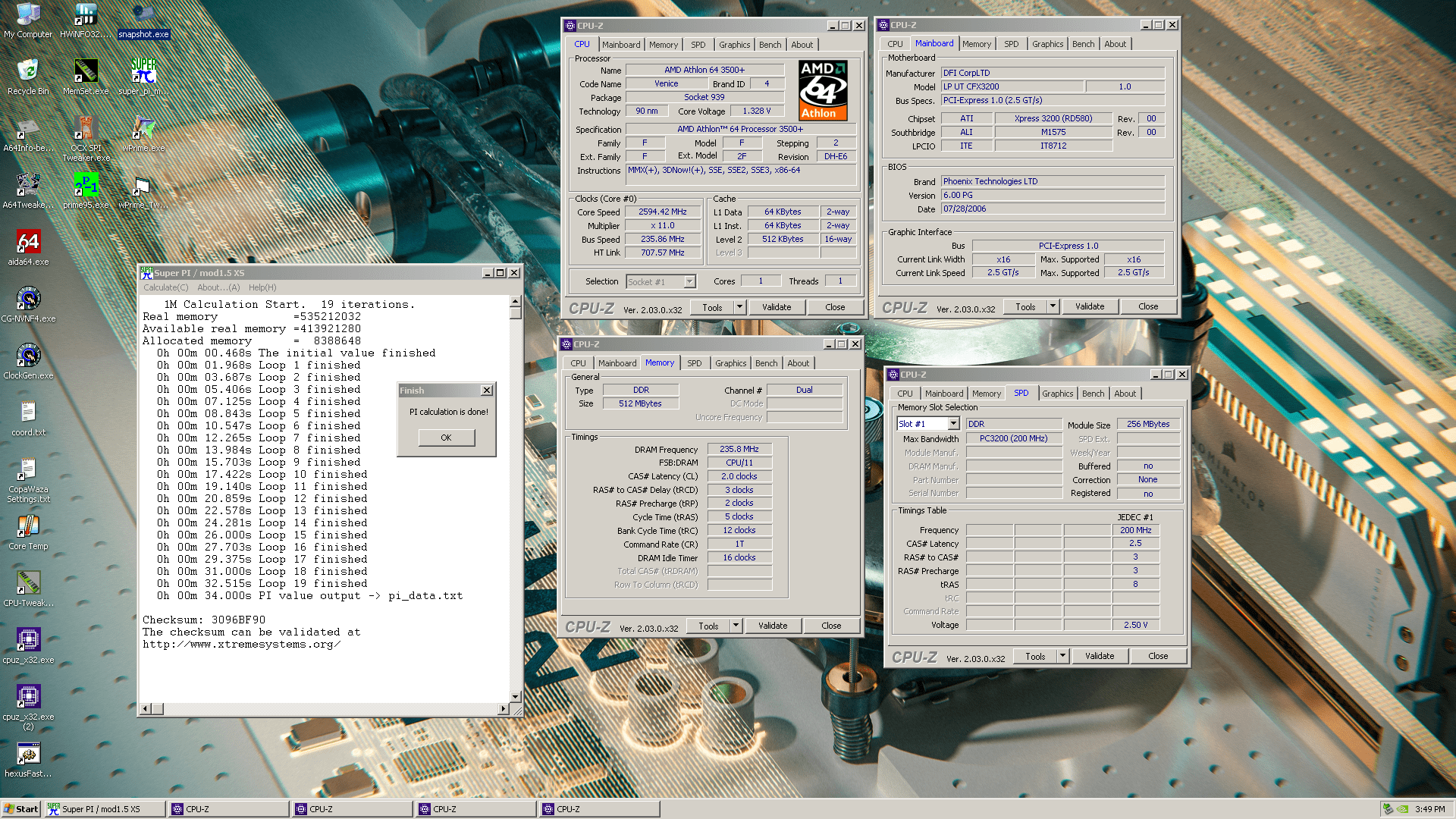Screen dimensions: 1456x819
Task: Click the DRAM Frequency value 235.8 MHz
Action: (x=739, y=449)
